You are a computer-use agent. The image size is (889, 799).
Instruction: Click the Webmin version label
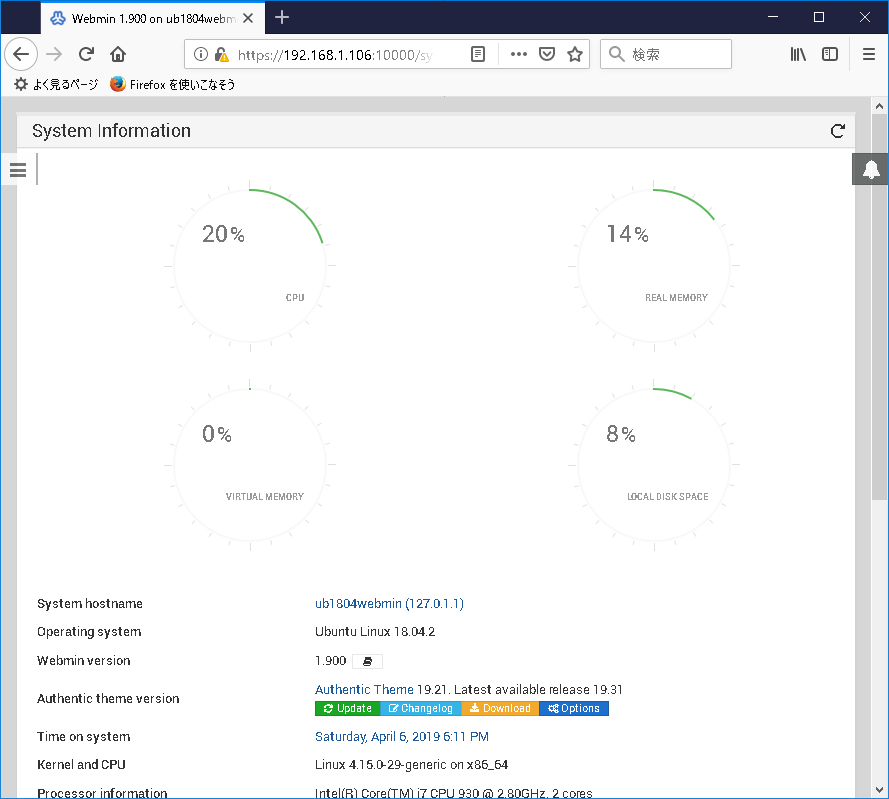84,661
